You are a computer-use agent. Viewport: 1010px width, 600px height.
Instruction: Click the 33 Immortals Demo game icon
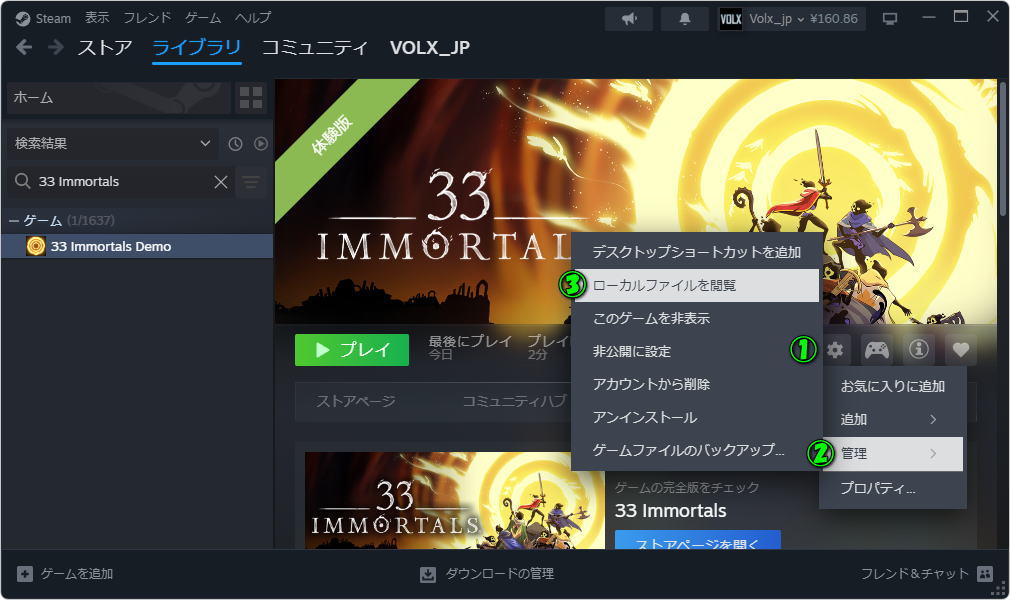pos(36,246)
